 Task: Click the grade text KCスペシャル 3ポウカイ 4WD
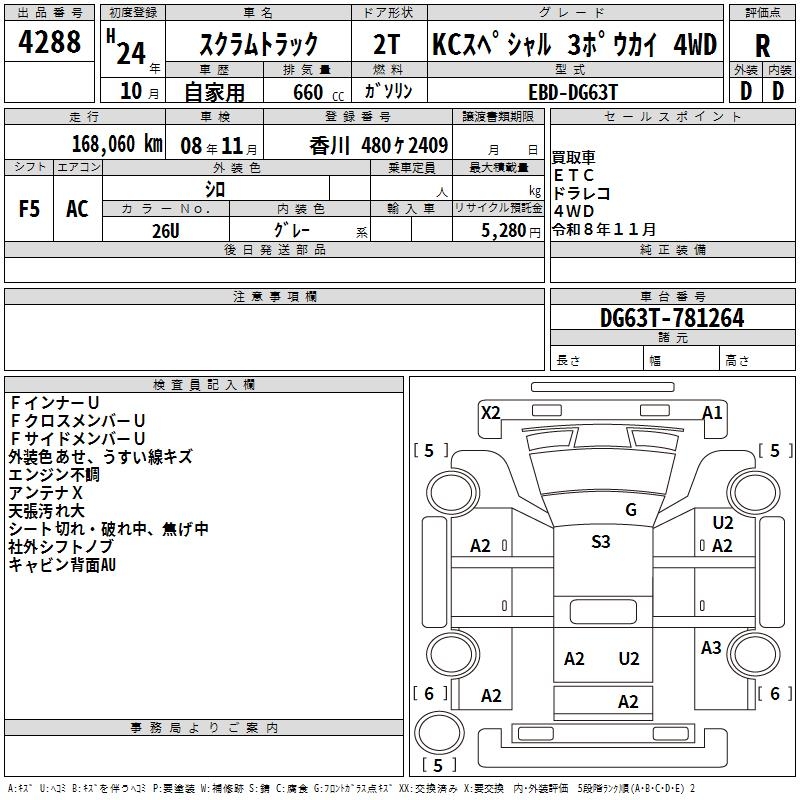point(574,44)
